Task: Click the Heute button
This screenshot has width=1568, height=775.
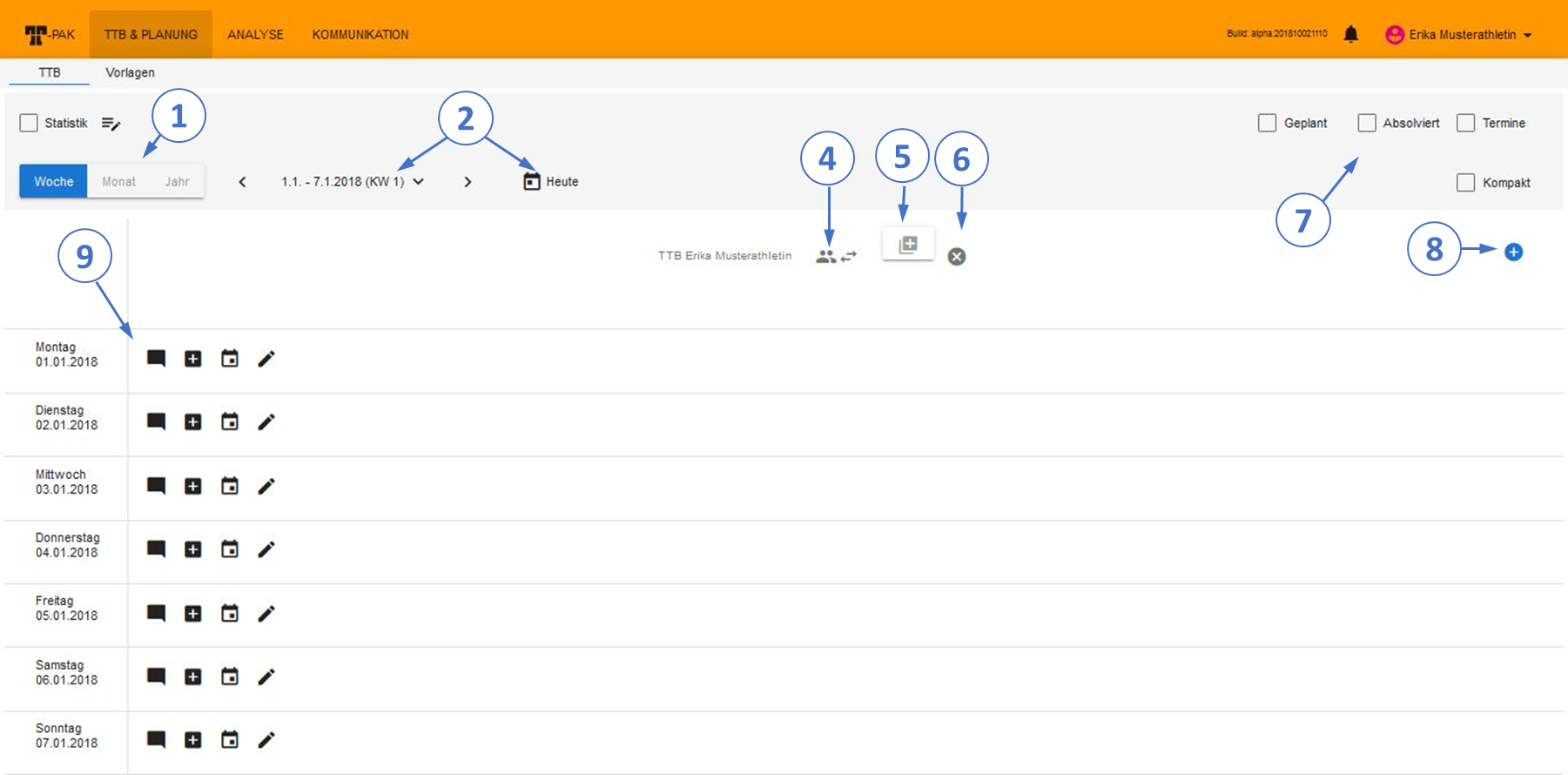Action: point(551,182)
